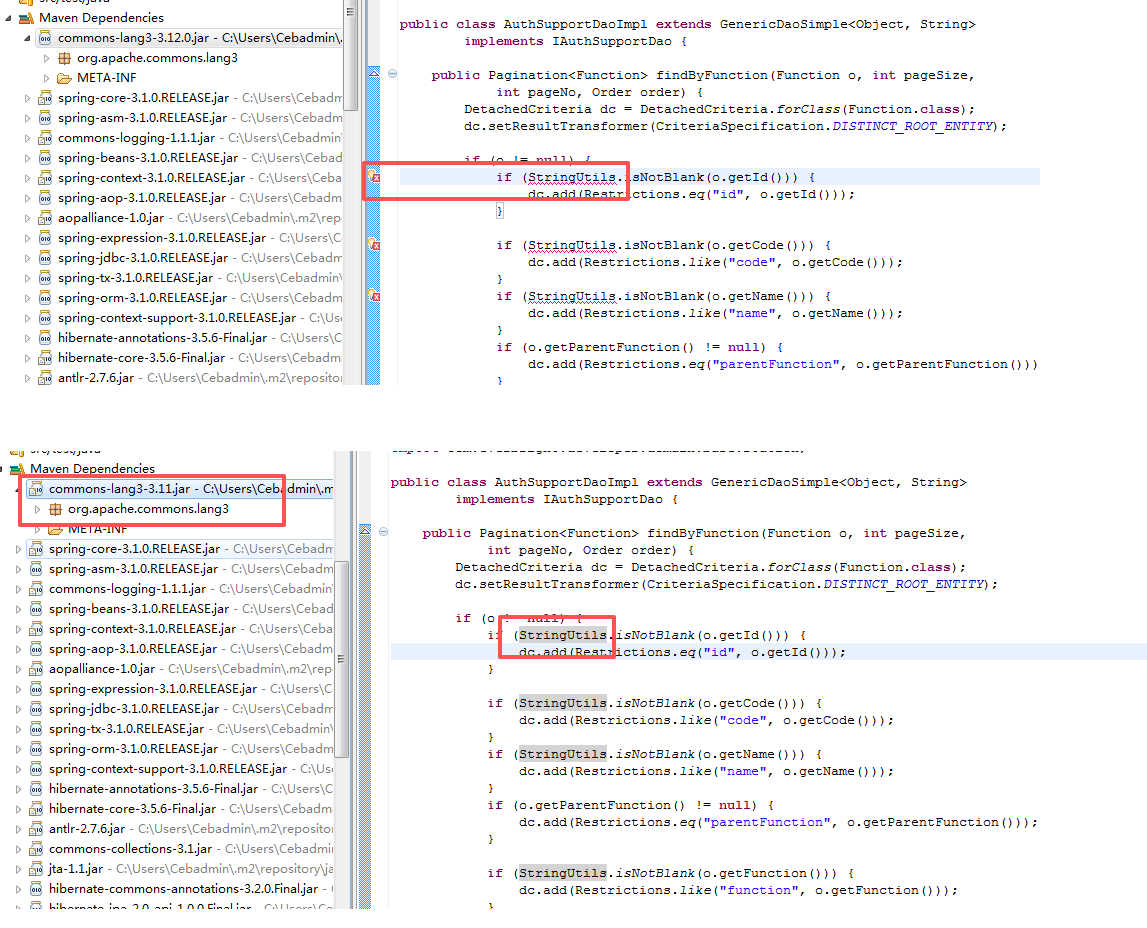The height and width of the screenshot is (928, 1147).
Task: Expand spring-expression jar in the lower tree
Action: click(18, 689)
